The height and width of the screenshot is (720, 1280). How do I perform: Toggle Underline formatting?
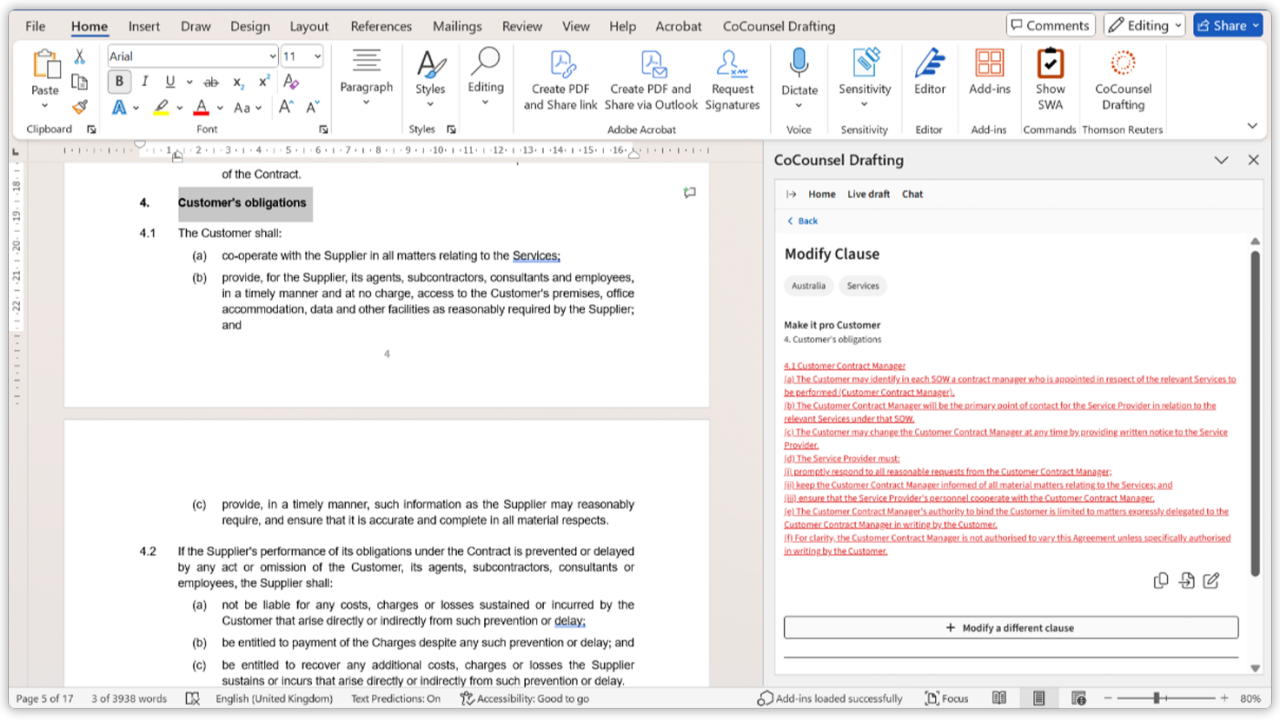[170, 82]
